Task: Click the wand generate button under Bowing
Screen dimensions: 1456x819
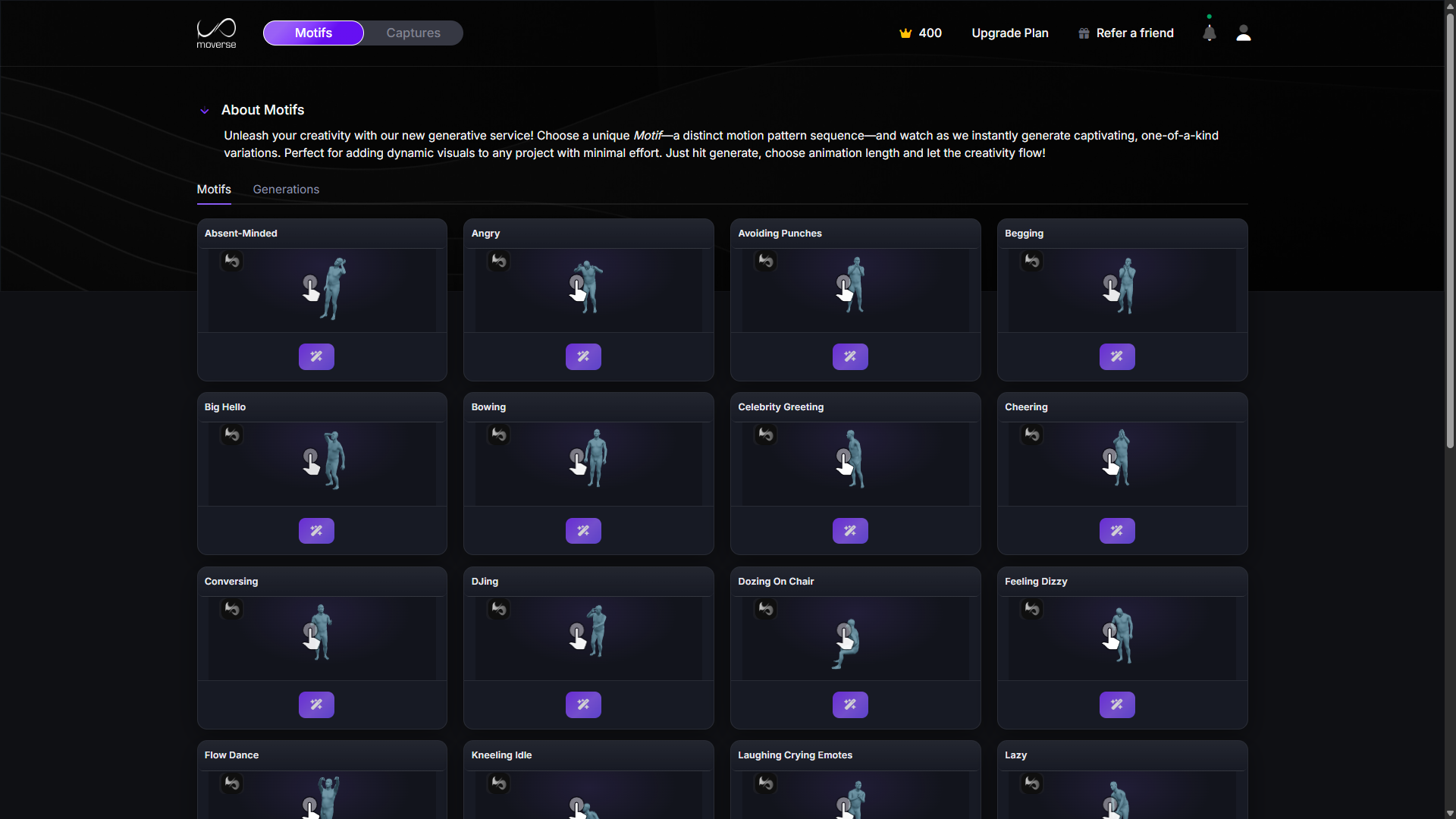Action: point(583,531)
